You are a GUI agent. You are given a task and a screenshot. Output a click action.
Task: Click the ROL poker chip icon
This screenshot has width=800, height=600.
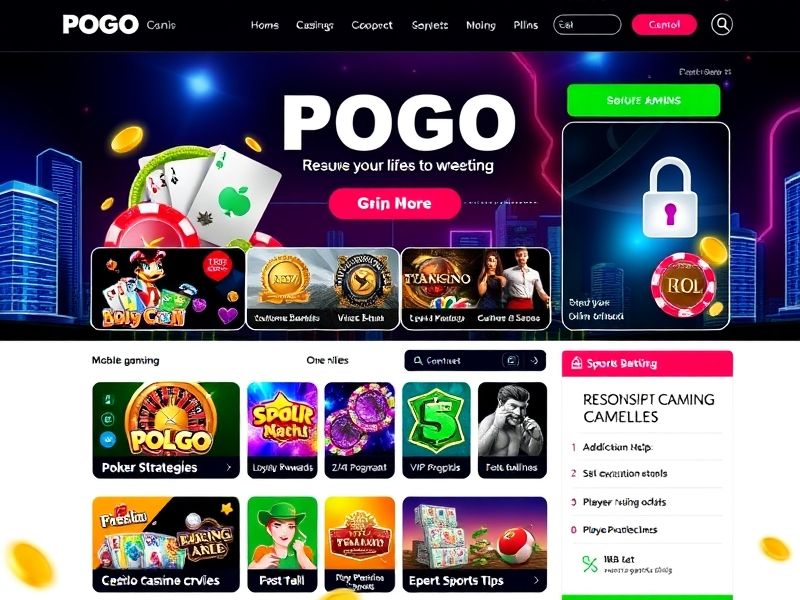683,286
